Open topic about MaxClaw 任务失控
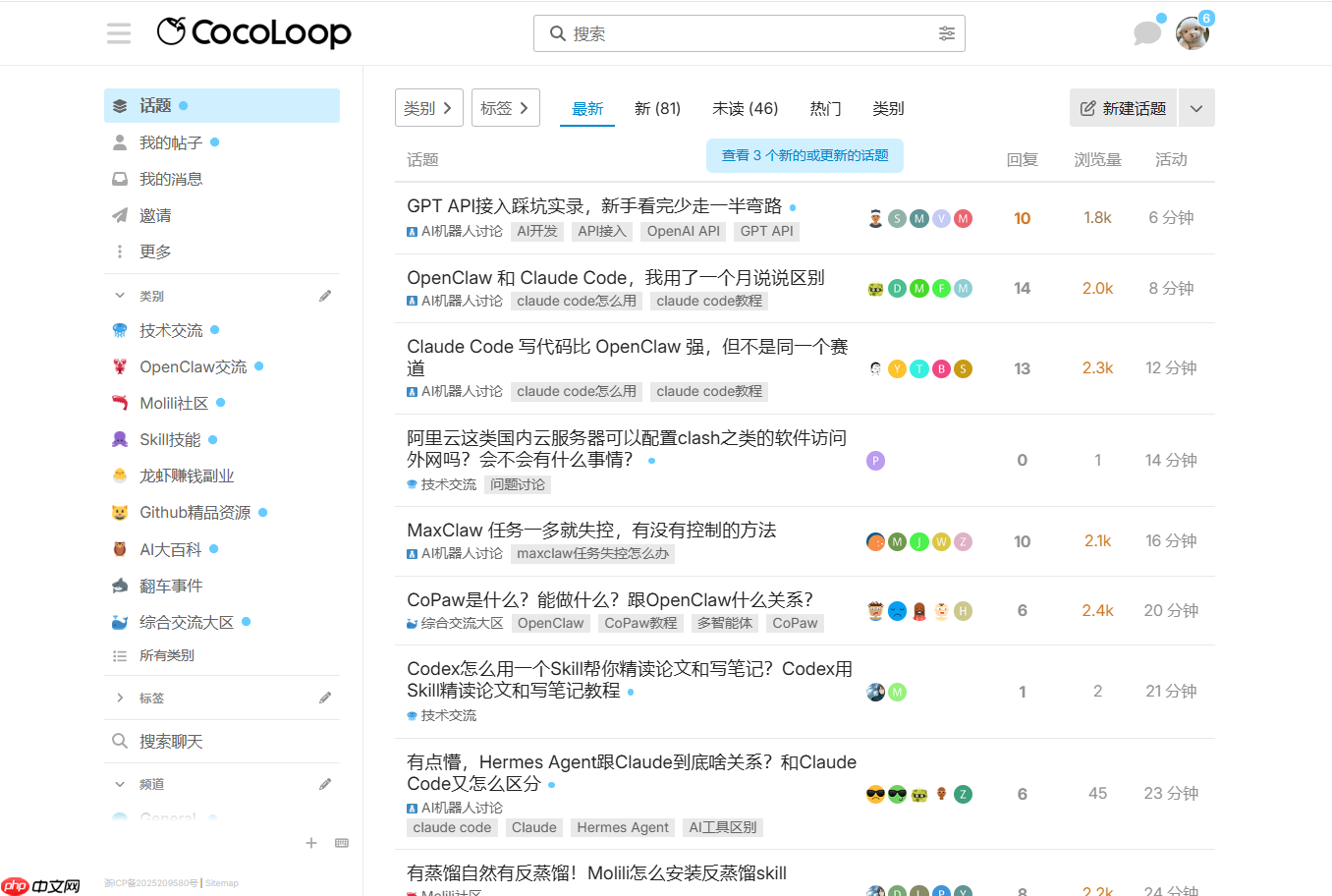Image resolution: width=1332 pixels, height=896 pixels. click(591, 530)
